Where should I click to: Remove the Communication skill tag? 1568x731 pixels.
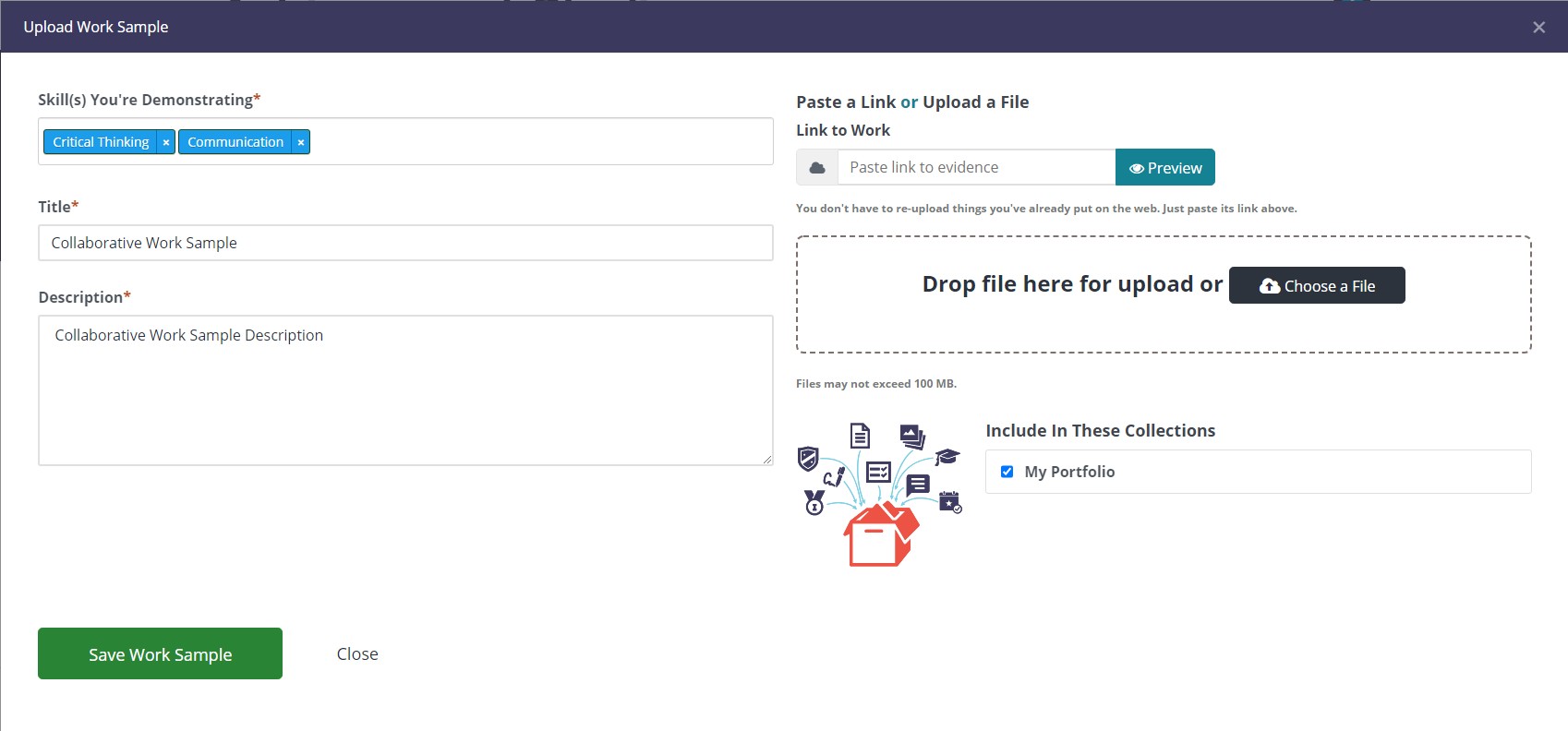coord(301,142)
